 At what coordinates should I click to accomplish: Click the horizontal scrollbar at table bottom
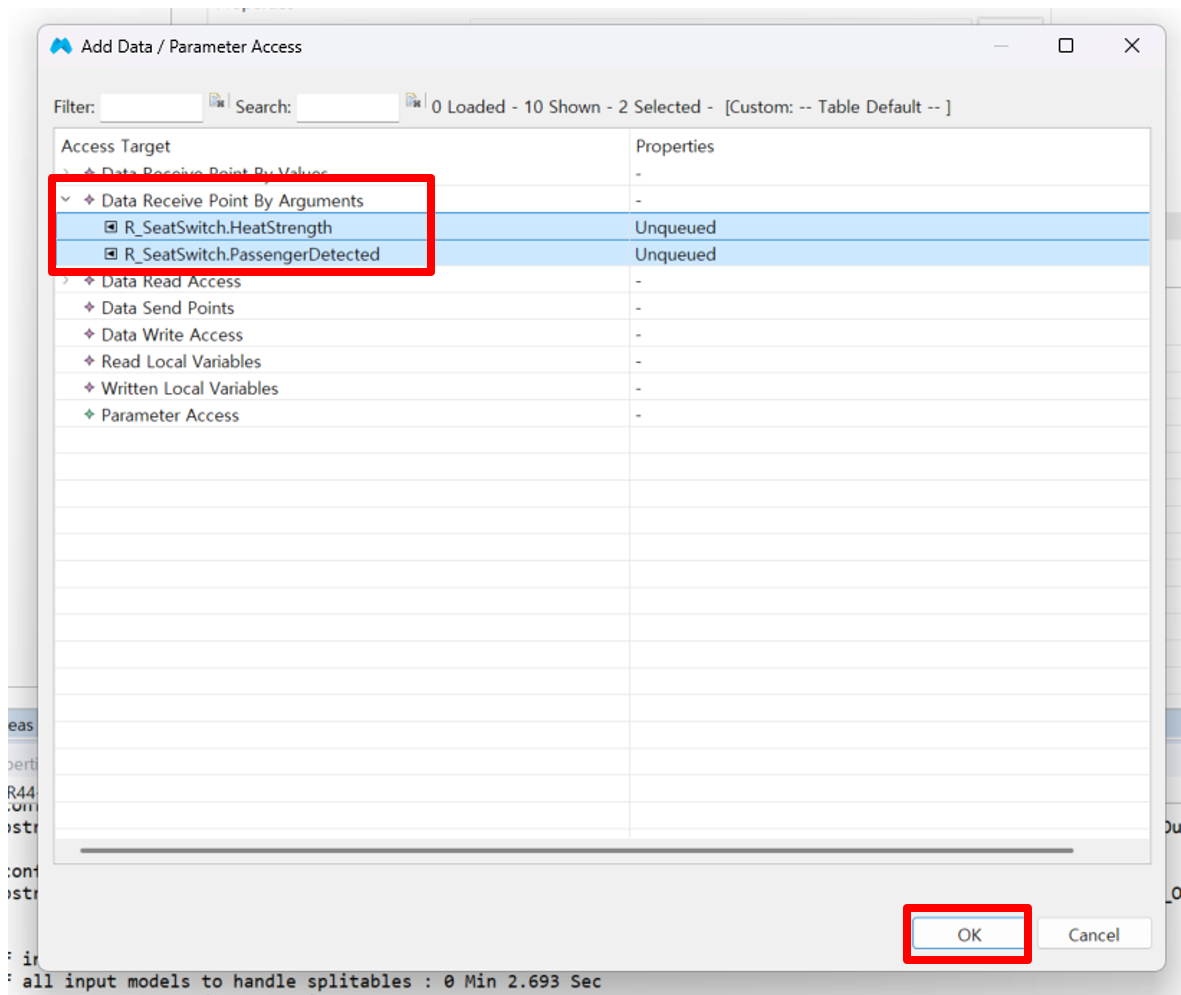576,851
